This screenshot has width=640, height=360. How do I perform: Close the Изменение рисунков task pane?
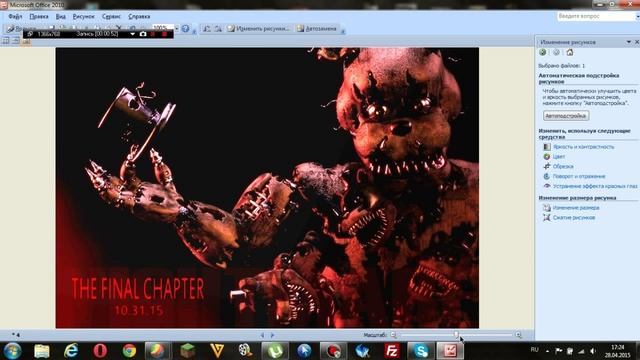coord(636,42)
